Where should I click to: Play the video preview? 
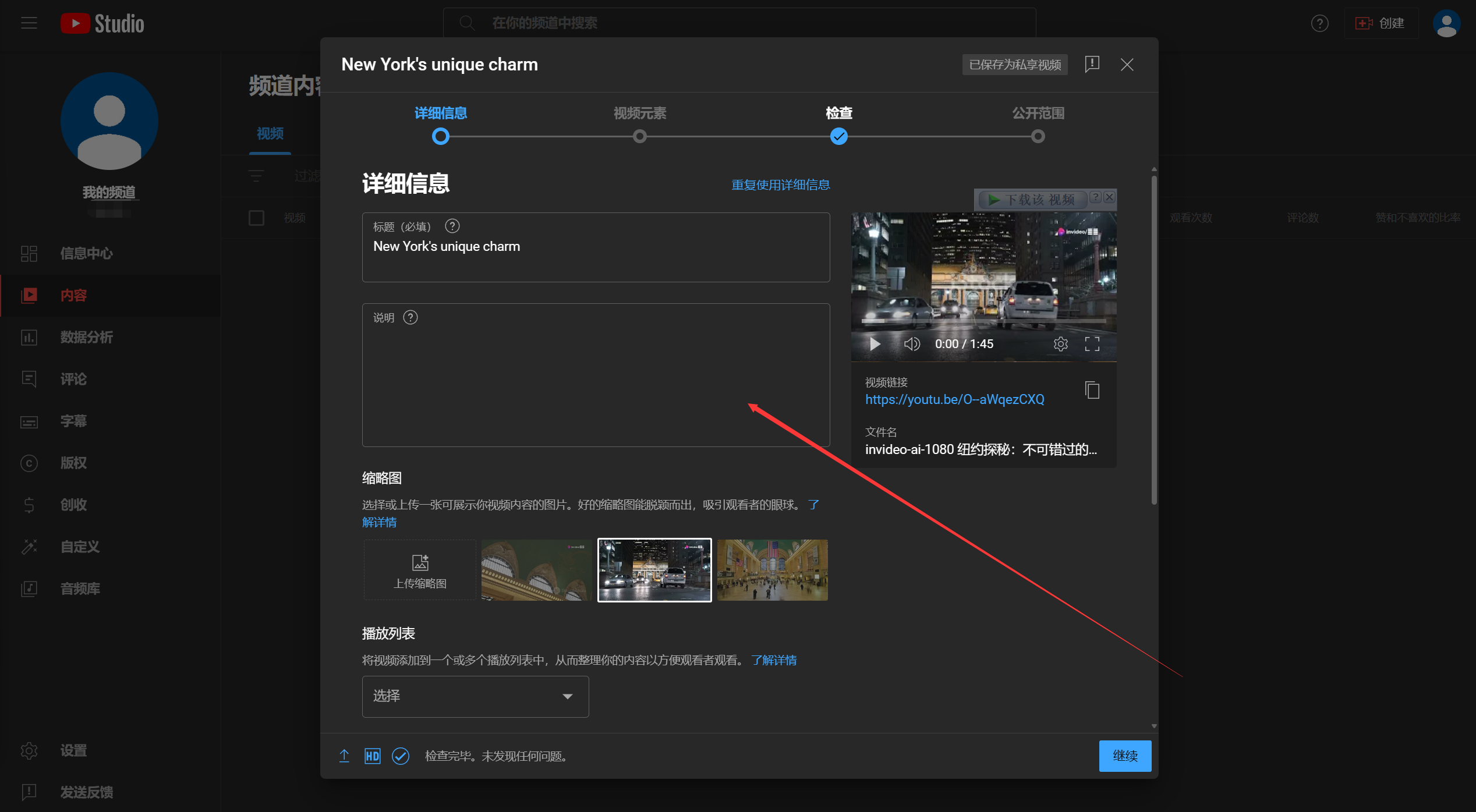[x=875, y=344]
